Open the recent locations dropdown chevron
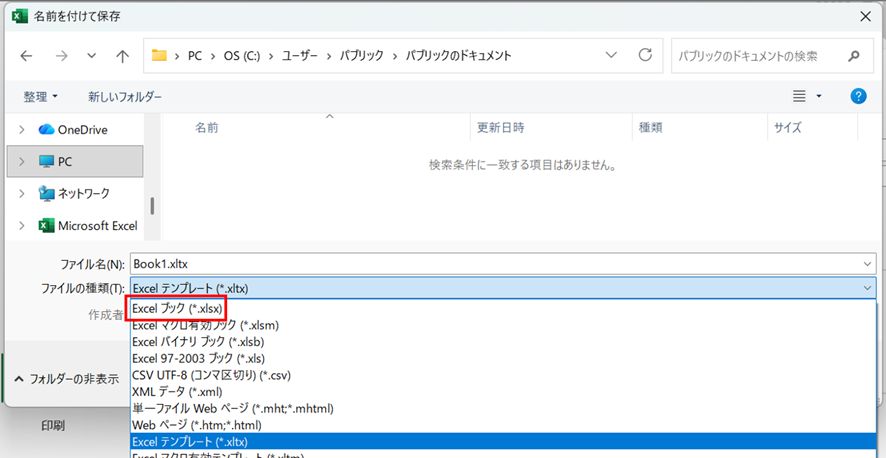886x458 pixels. (92, 56)
